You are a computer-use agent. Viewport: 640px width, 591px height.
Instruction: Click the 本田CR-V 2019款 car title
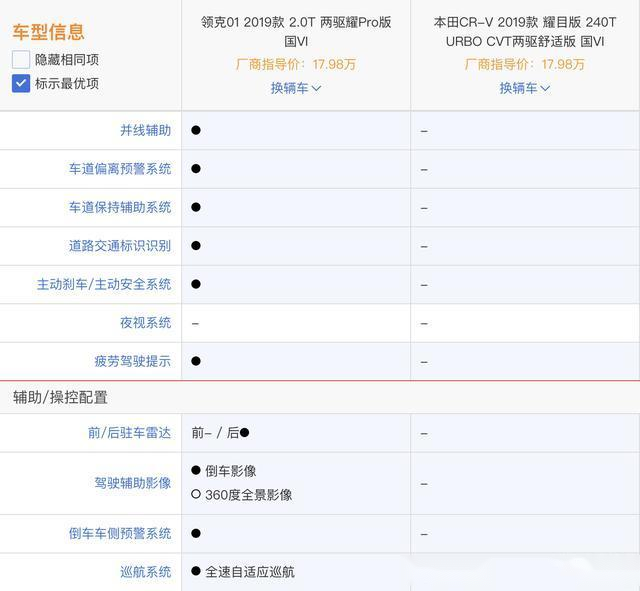(525, 31)
